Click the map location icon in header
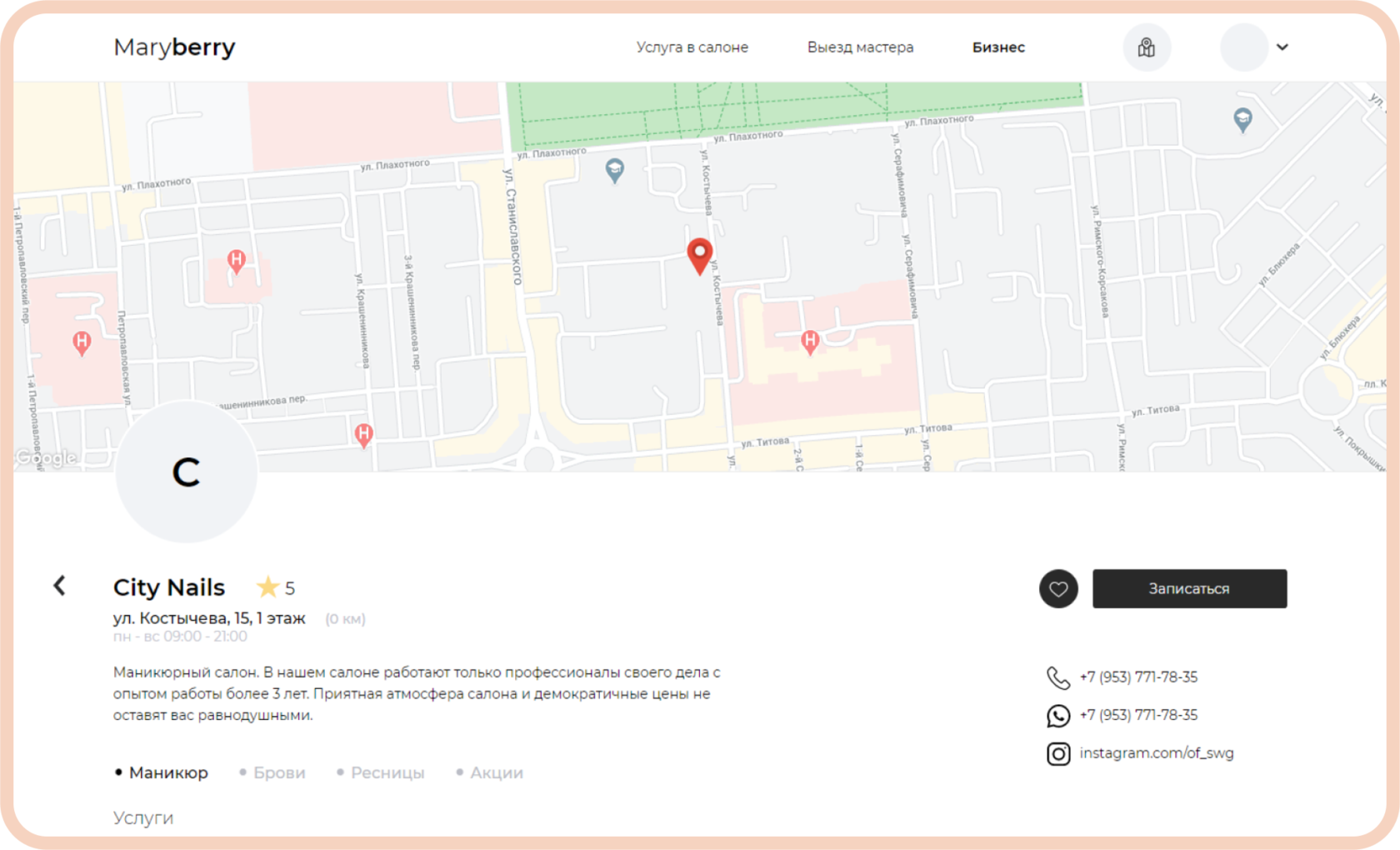This screenshot has height=850, width=1400. coord(1147,47)
